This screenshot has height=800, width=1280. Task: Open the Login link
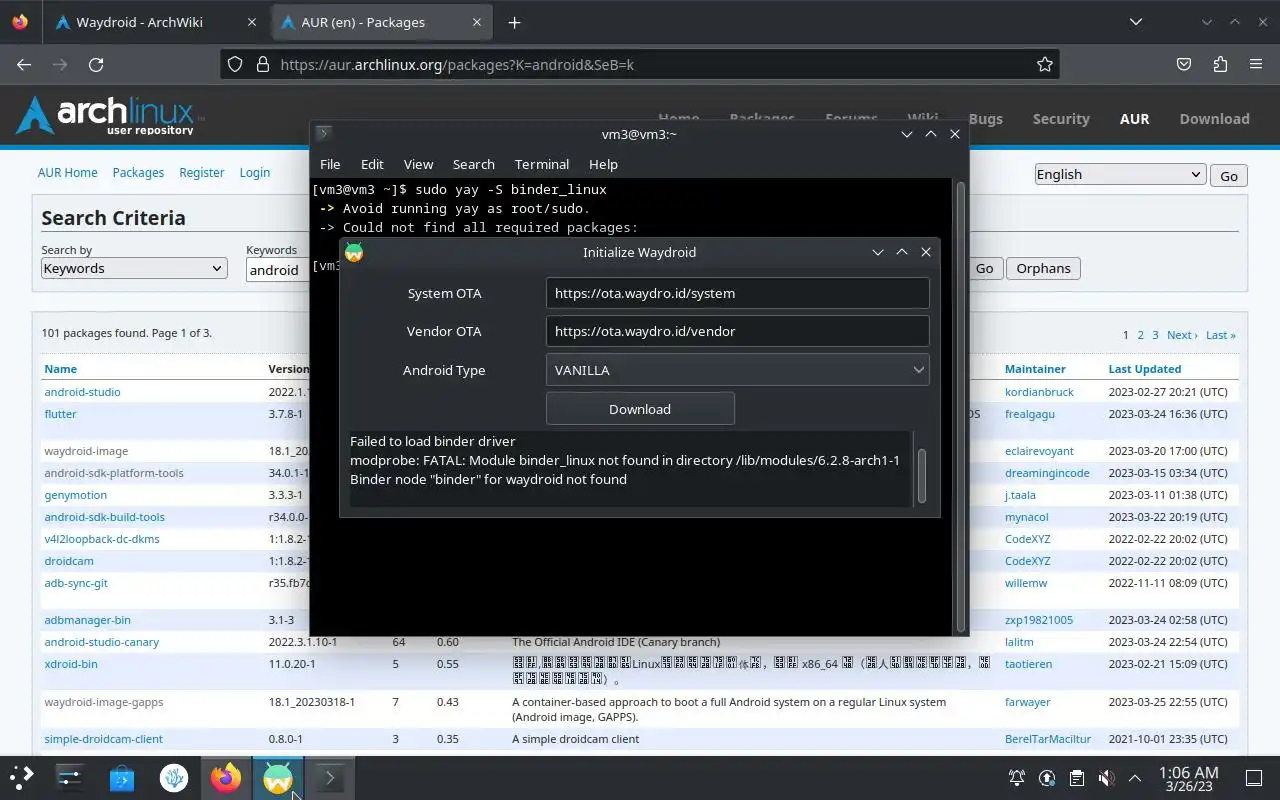(x=255, y=172)
